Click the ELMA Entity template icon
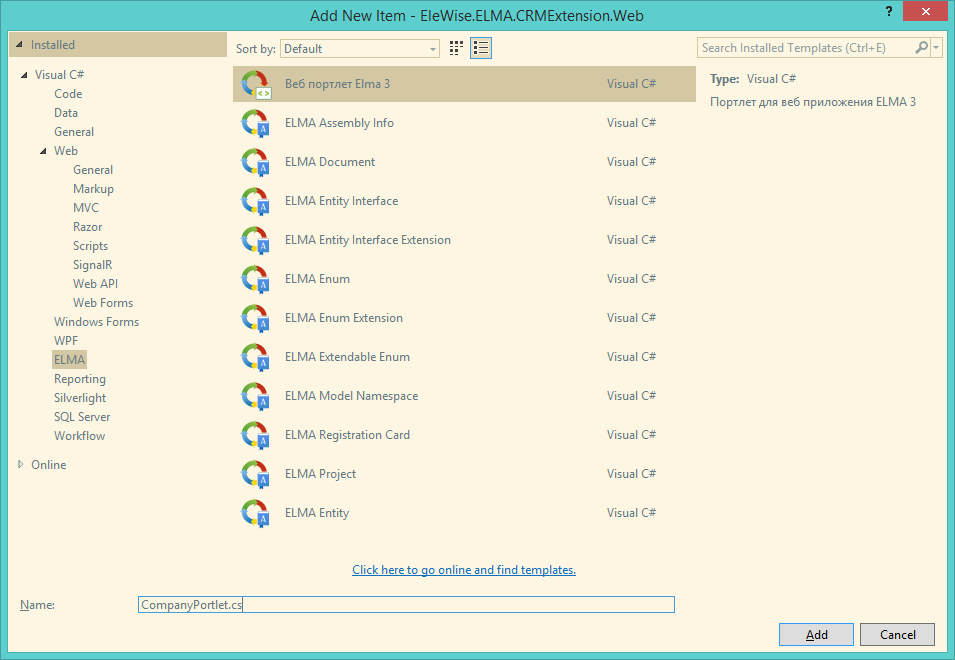The width and height of the screenshot is (955, 660). 256,513
